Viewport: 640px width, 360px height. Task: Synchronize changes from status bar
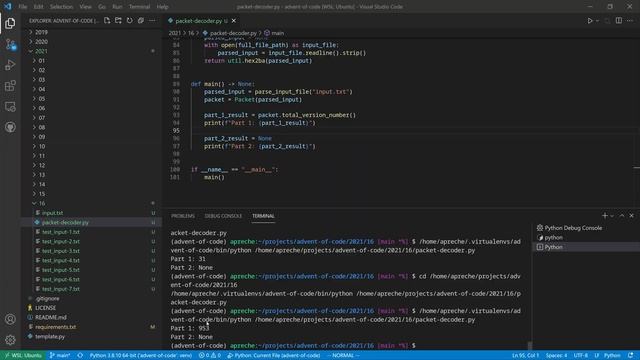click(x=80, y=355)
